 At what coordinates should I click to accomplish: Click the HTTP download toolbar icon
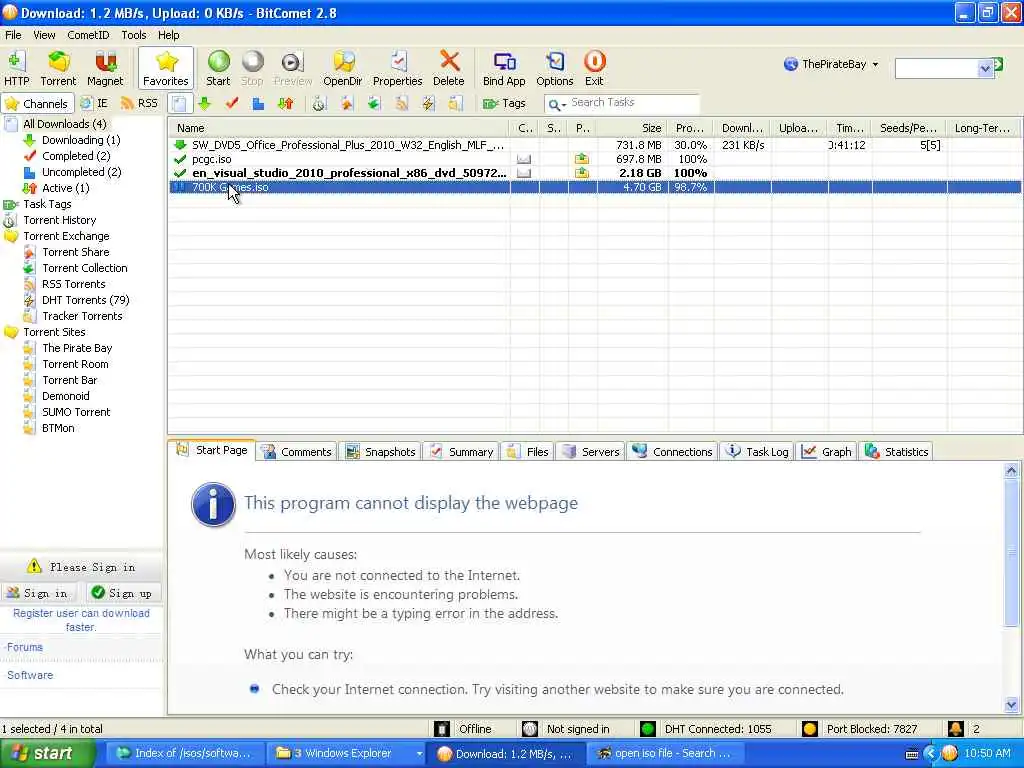tap(16, 68)
